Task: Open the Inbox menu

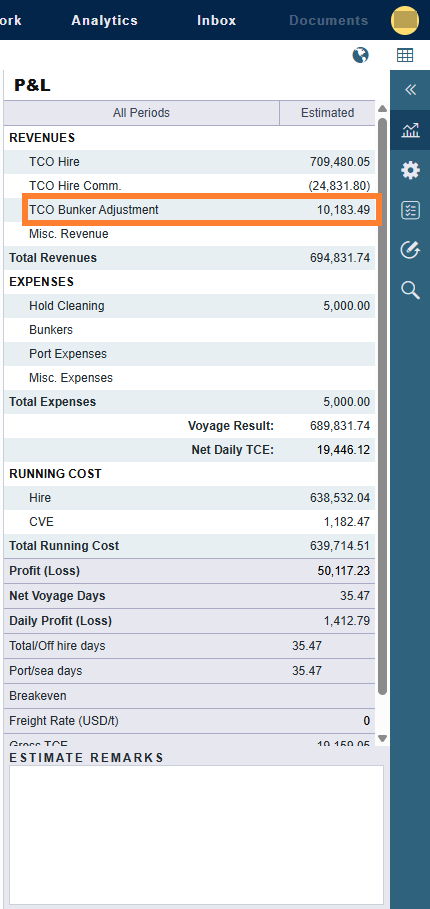Action: pos(217,20)
